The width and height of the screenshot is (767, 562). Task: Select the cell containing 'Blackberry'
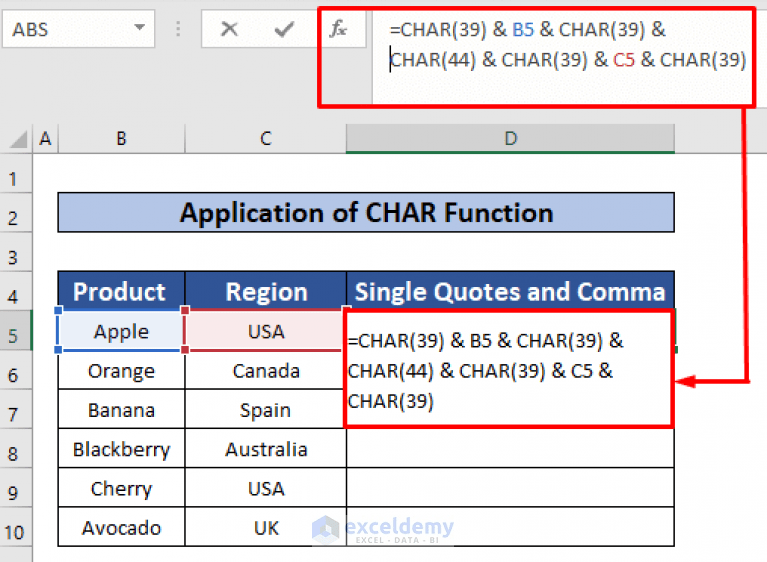click(121, 449)
